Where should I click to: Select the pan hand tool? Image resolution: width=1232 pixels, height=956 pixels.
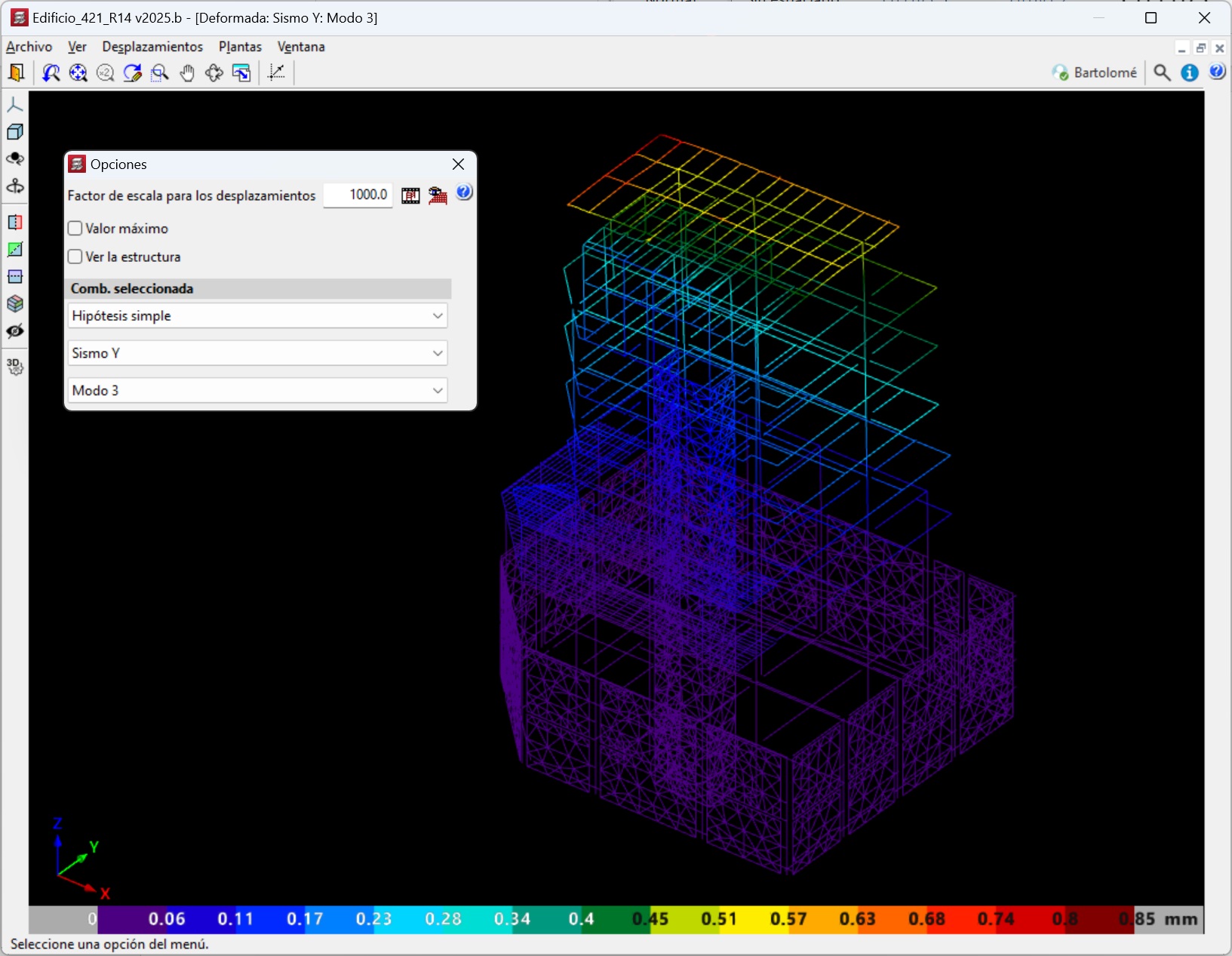(x=187, y=72)
